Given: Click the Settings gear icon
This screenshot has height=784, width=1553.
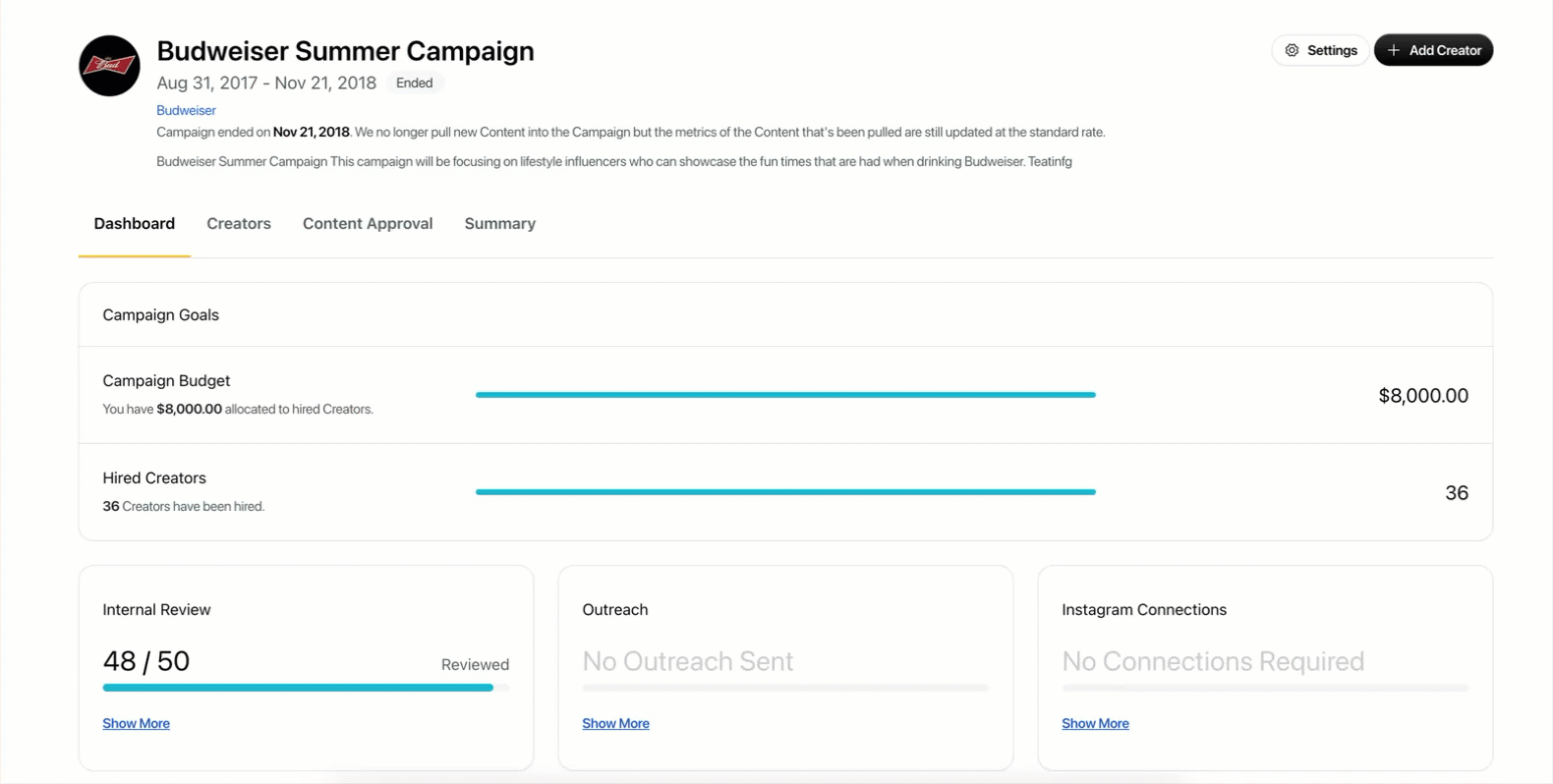Looking at the screenshot, I should [1292, 50].
